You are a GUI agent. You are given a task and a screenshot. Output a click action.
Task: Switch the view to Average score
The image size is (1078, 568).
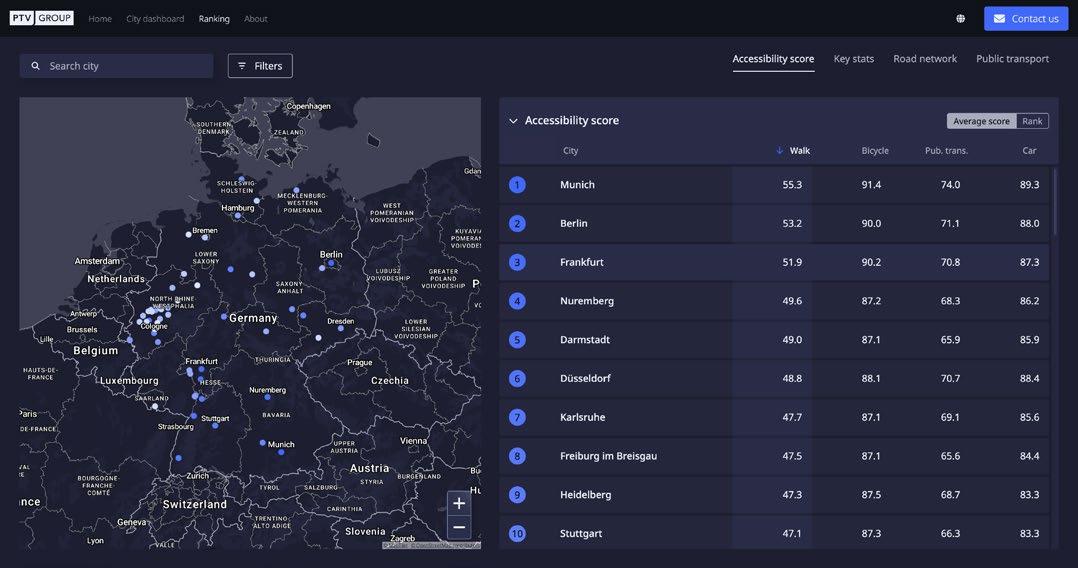click(x=981, y=121)
